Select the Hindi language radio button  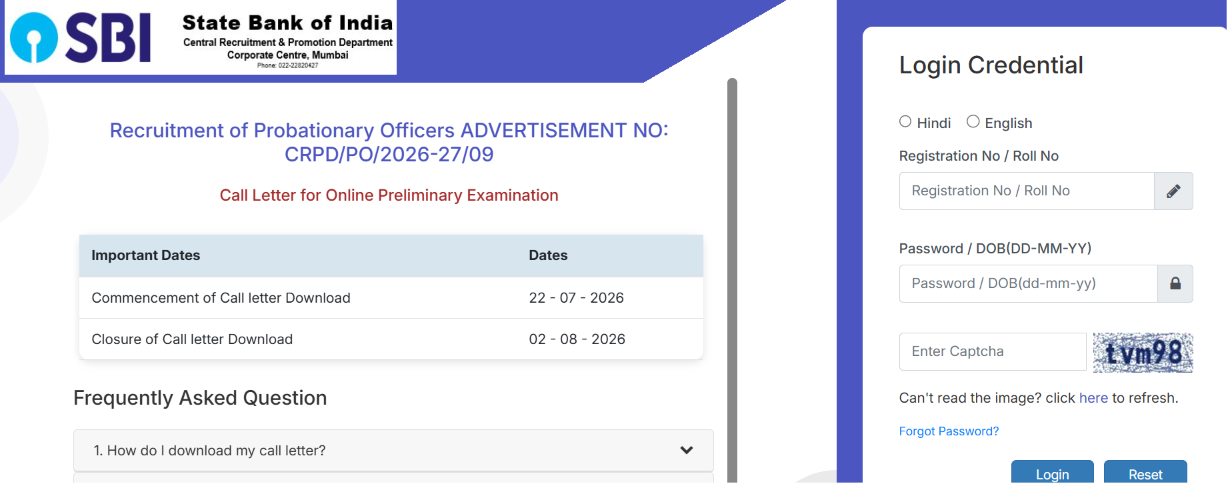(x=905, y=122)
